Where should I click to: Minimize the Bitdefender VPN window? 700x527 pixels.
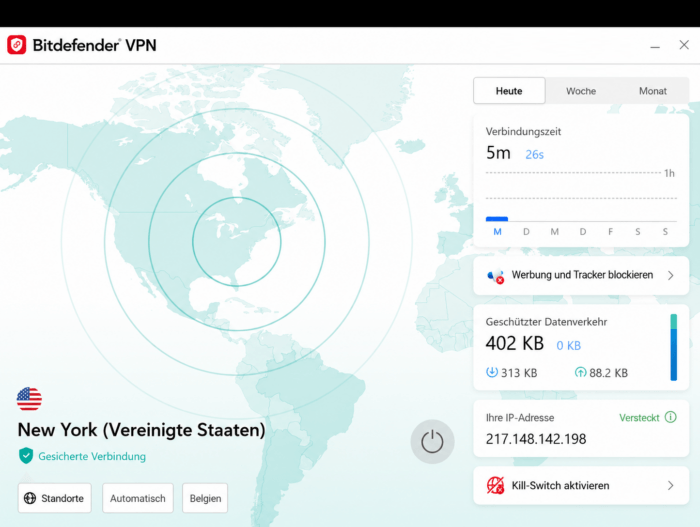tap(655, 46)
